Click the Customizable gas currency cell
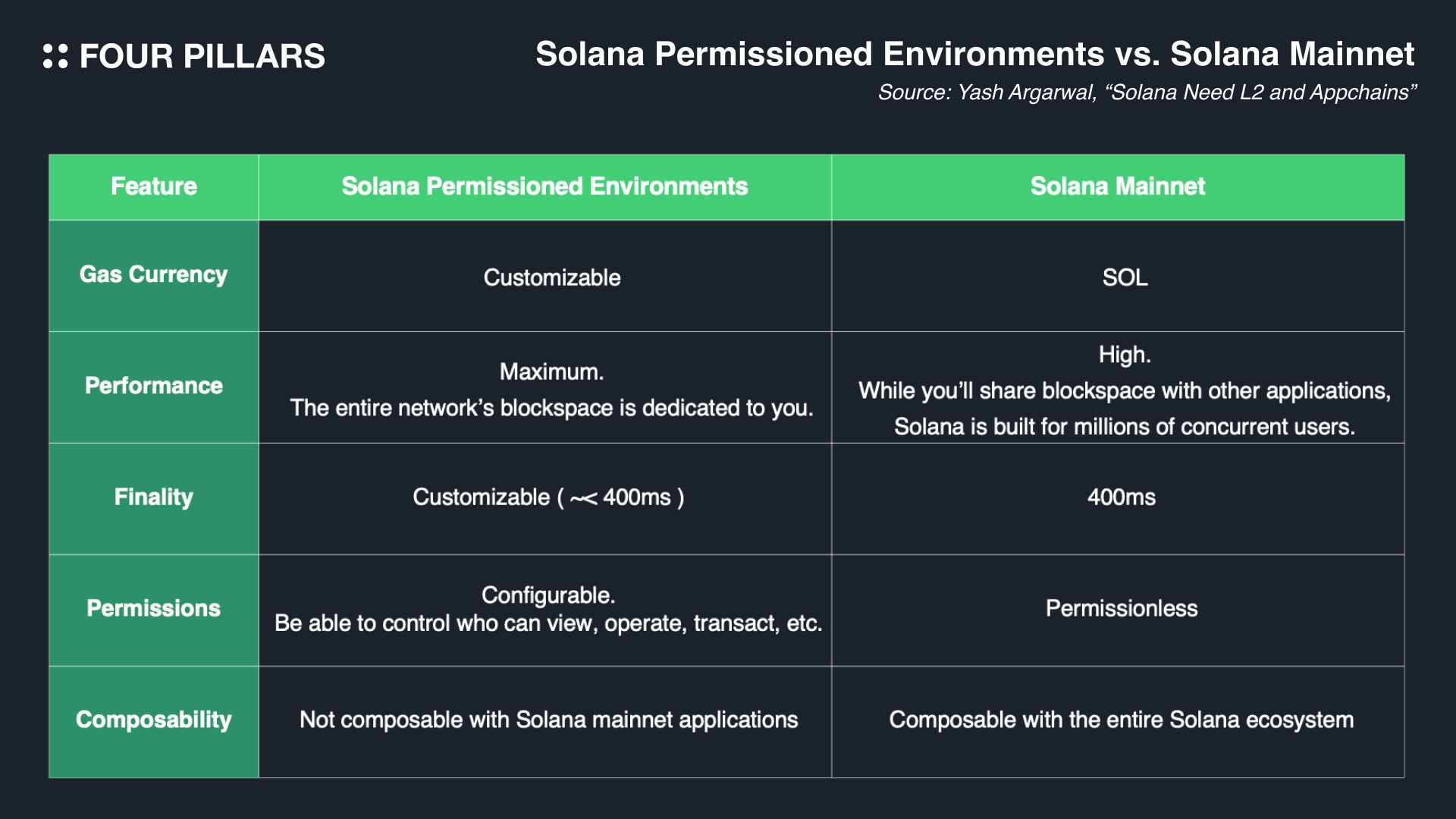This screenshot has height=819, width=1456. click(x=551, y=278)
